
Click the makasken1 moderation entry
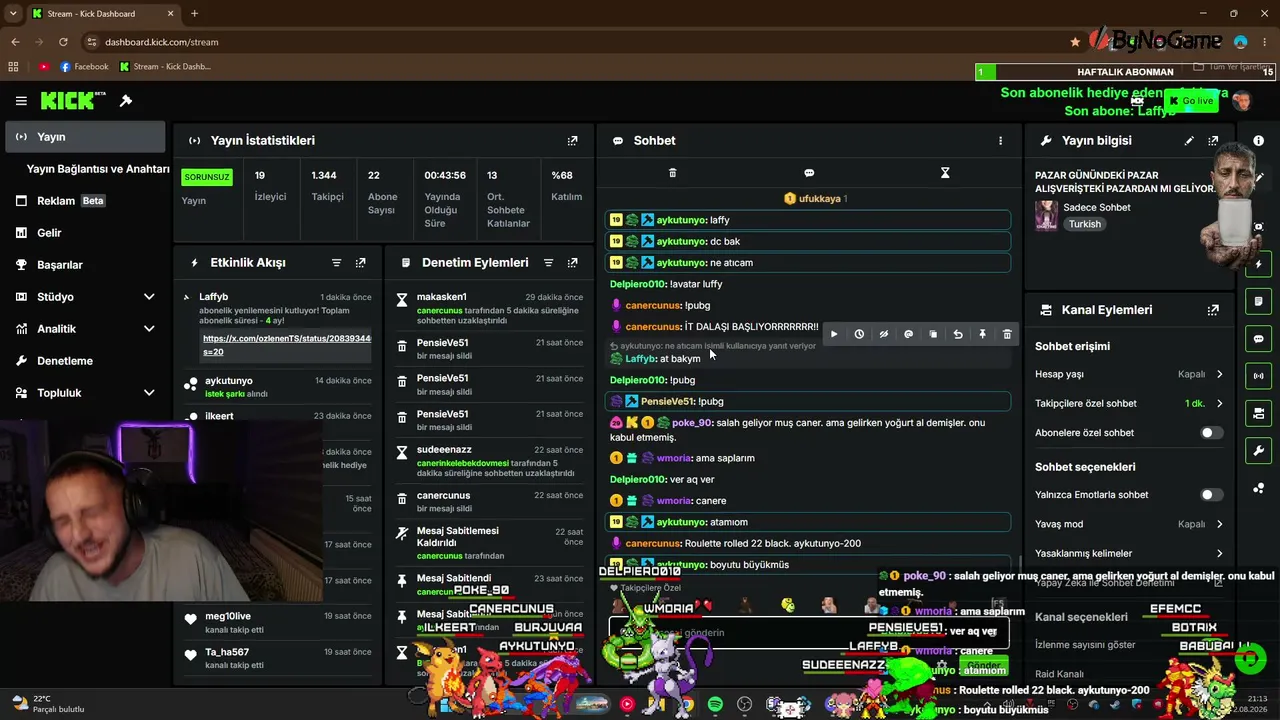491,308
